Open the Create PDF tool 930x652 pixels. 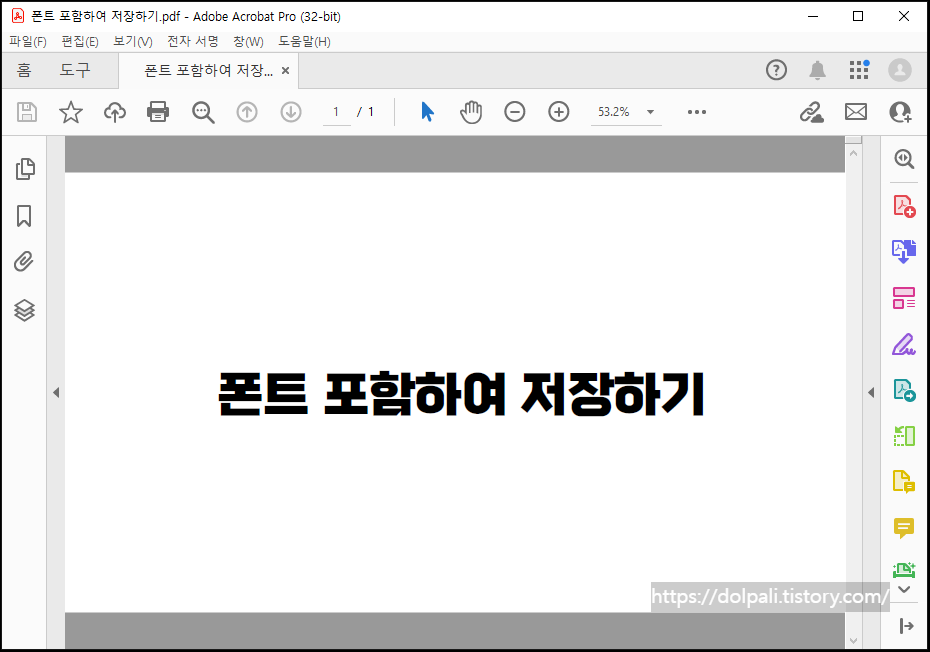coord(903,204)
